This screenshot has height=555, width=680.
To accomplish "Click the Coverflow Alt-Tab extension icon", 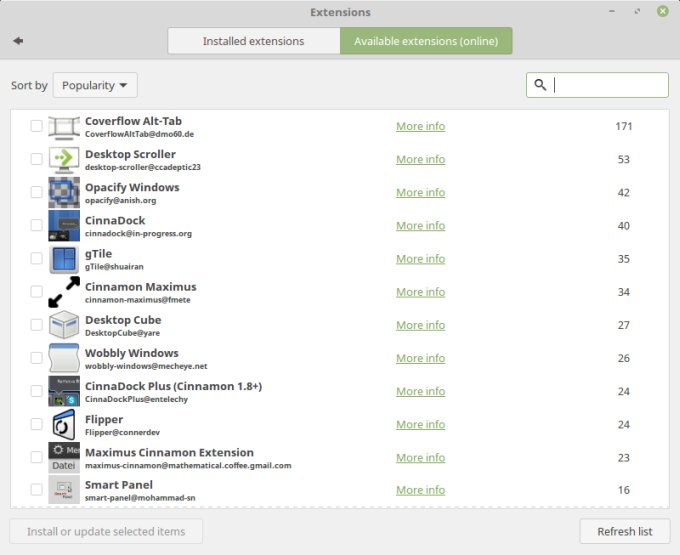I will pos(64,127).
